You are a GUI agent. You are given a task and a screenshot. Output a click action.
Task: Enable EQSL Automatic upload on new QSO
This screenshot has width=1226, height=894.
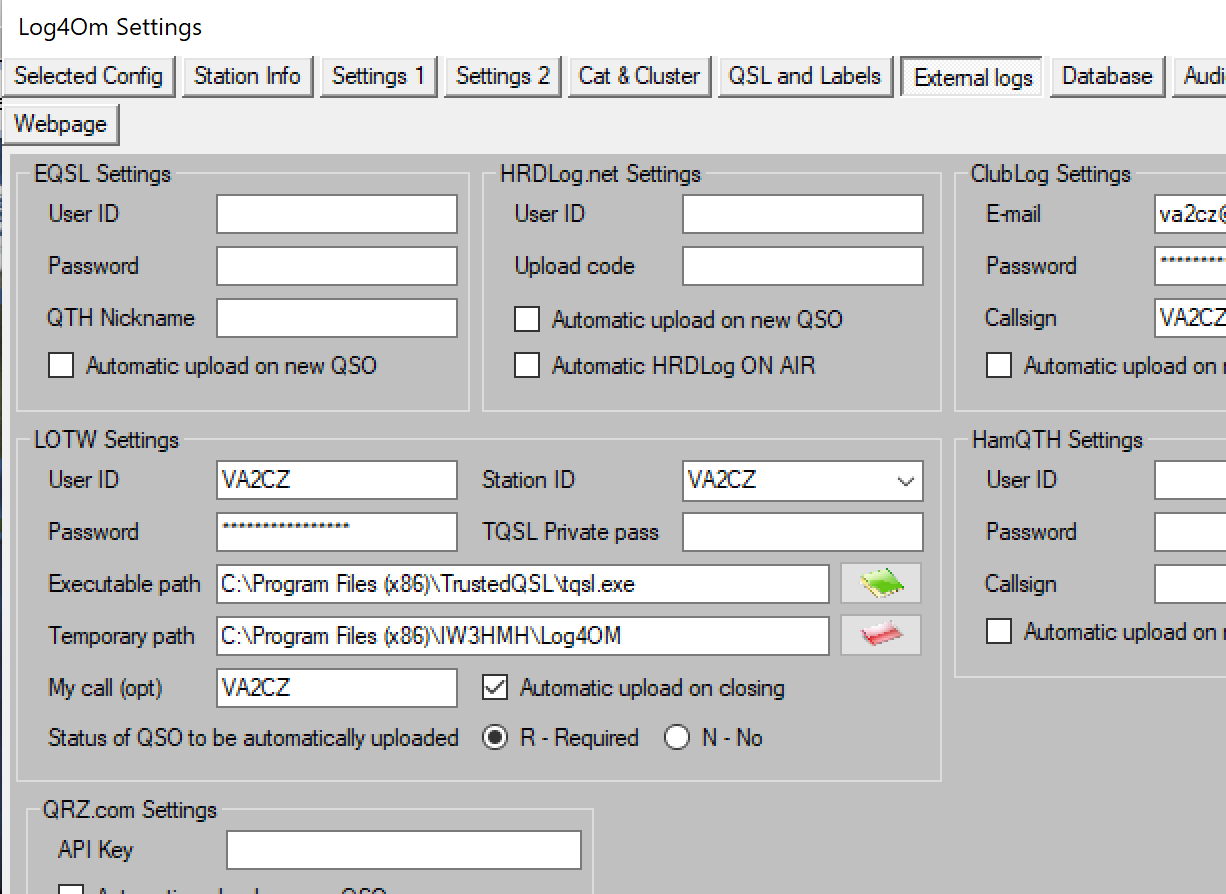[x=61, y=366]
